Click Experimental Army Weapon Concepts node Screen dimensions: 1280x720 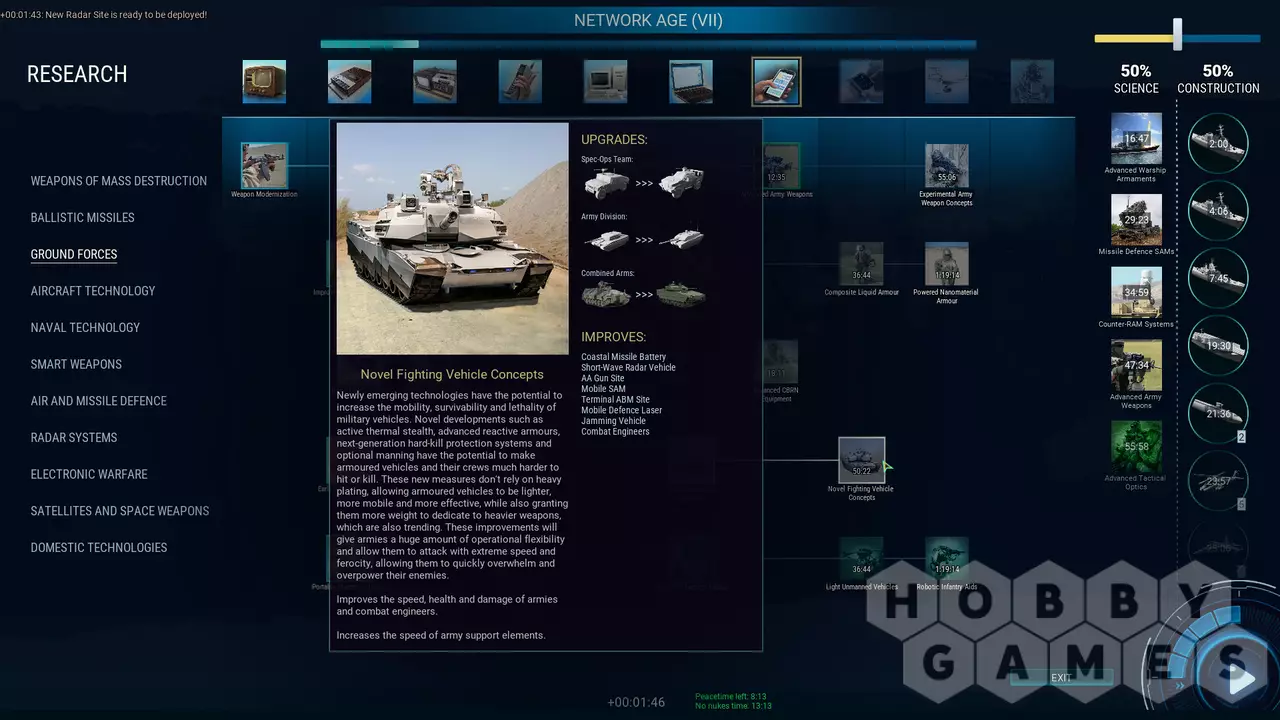tap(946, 167)
